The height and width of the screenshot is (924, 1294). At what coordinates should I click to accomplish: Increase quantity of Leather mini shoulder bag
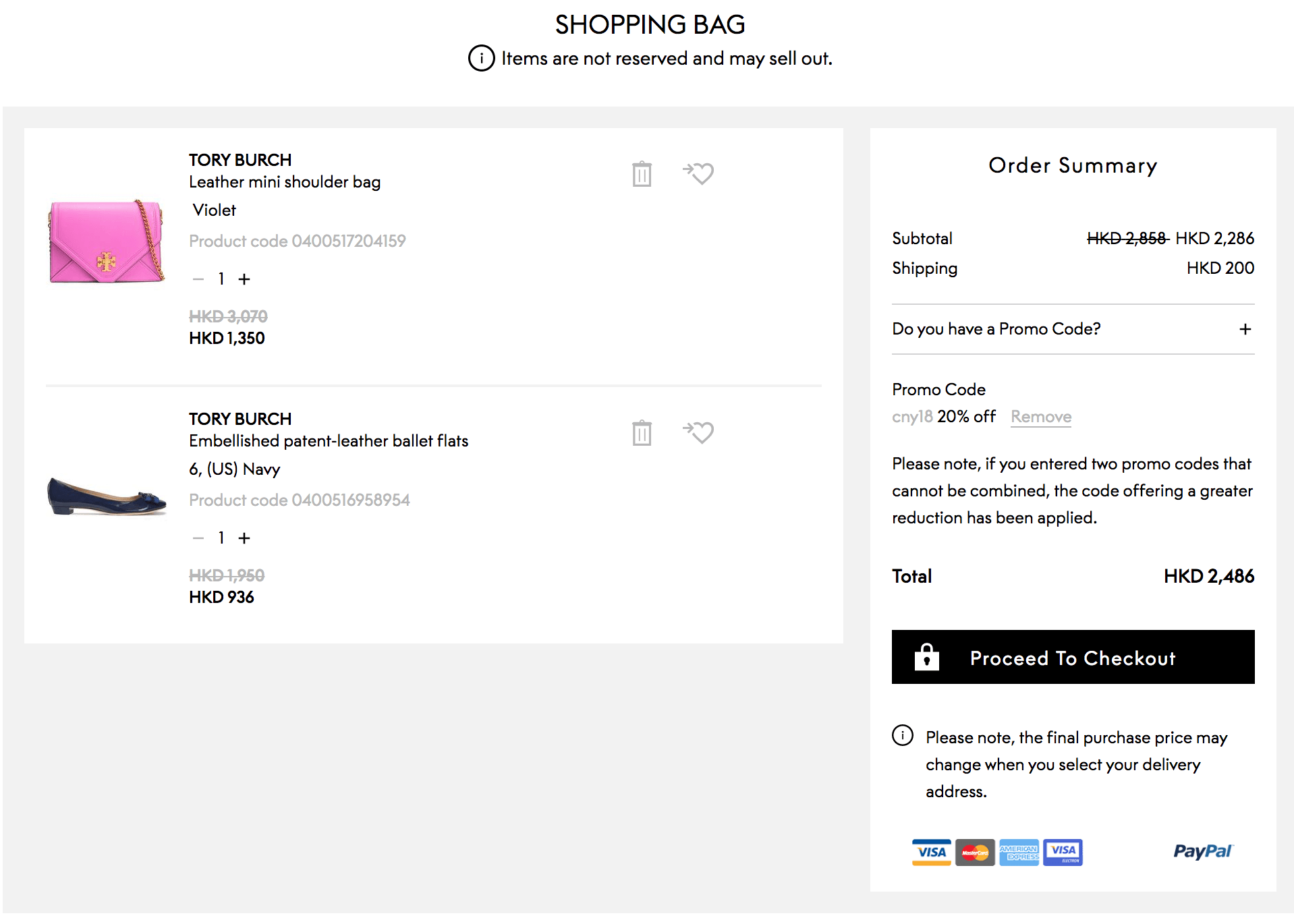(244, 279)
